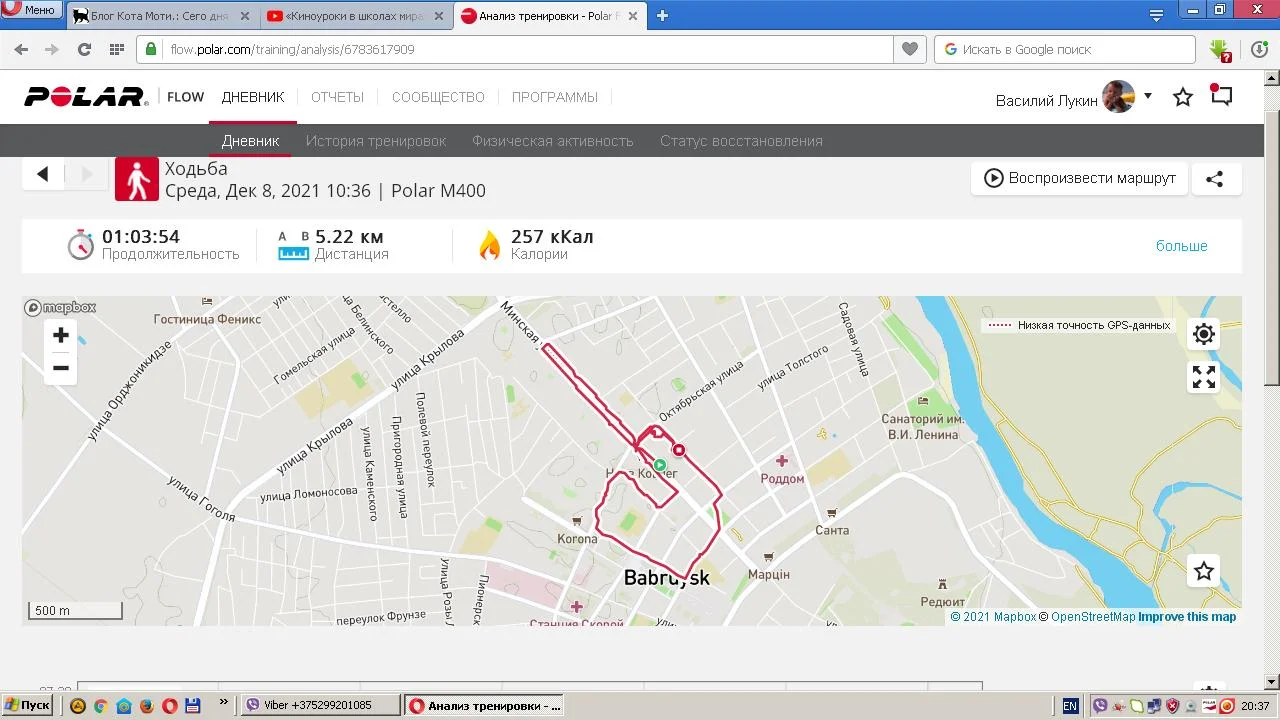
Task: Go to the previous training session arrow
Action: (42, 174)
